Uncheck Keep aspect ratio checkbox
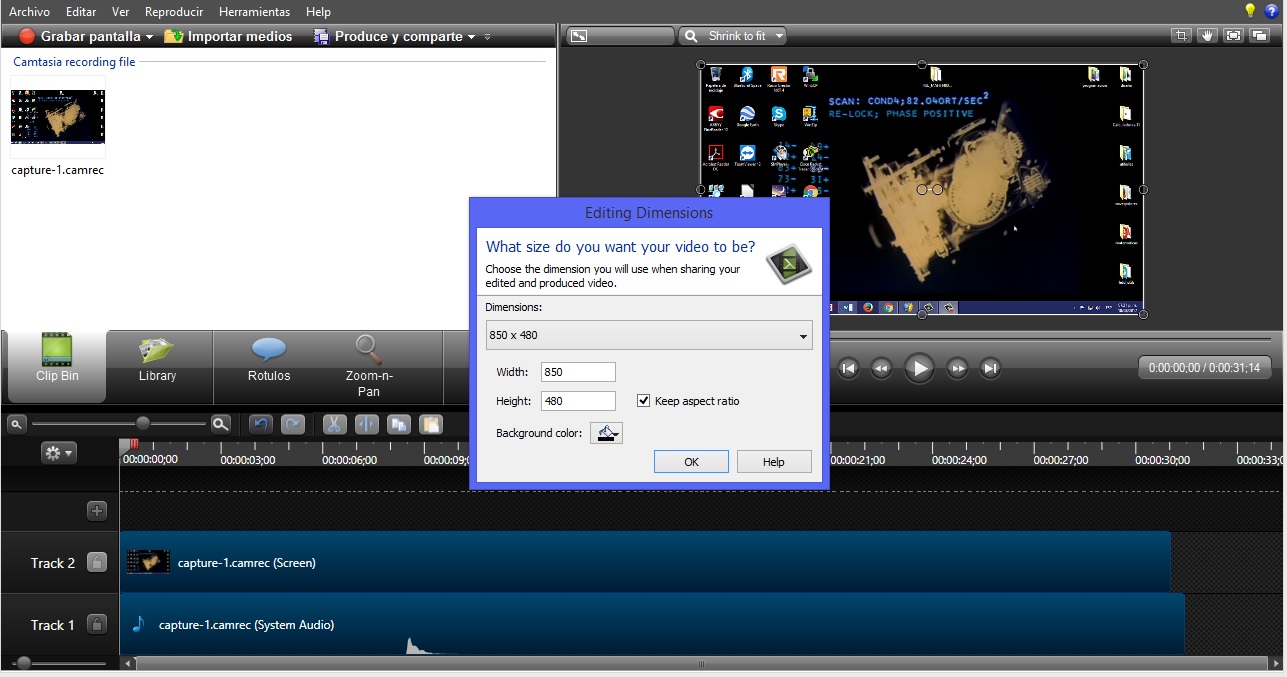Viewport: 1287px width, 677px height. coord(643,401)
